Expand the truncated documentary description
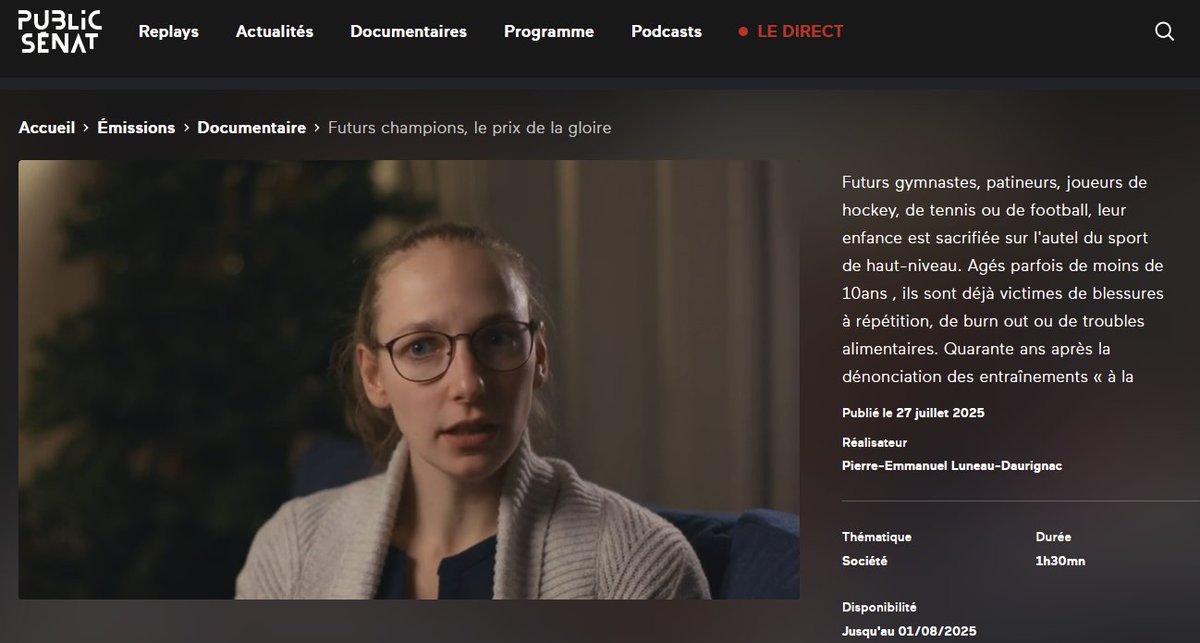Image resolution: width=1200 pixels, height=643 pixels. click(x=1000, y=376)
